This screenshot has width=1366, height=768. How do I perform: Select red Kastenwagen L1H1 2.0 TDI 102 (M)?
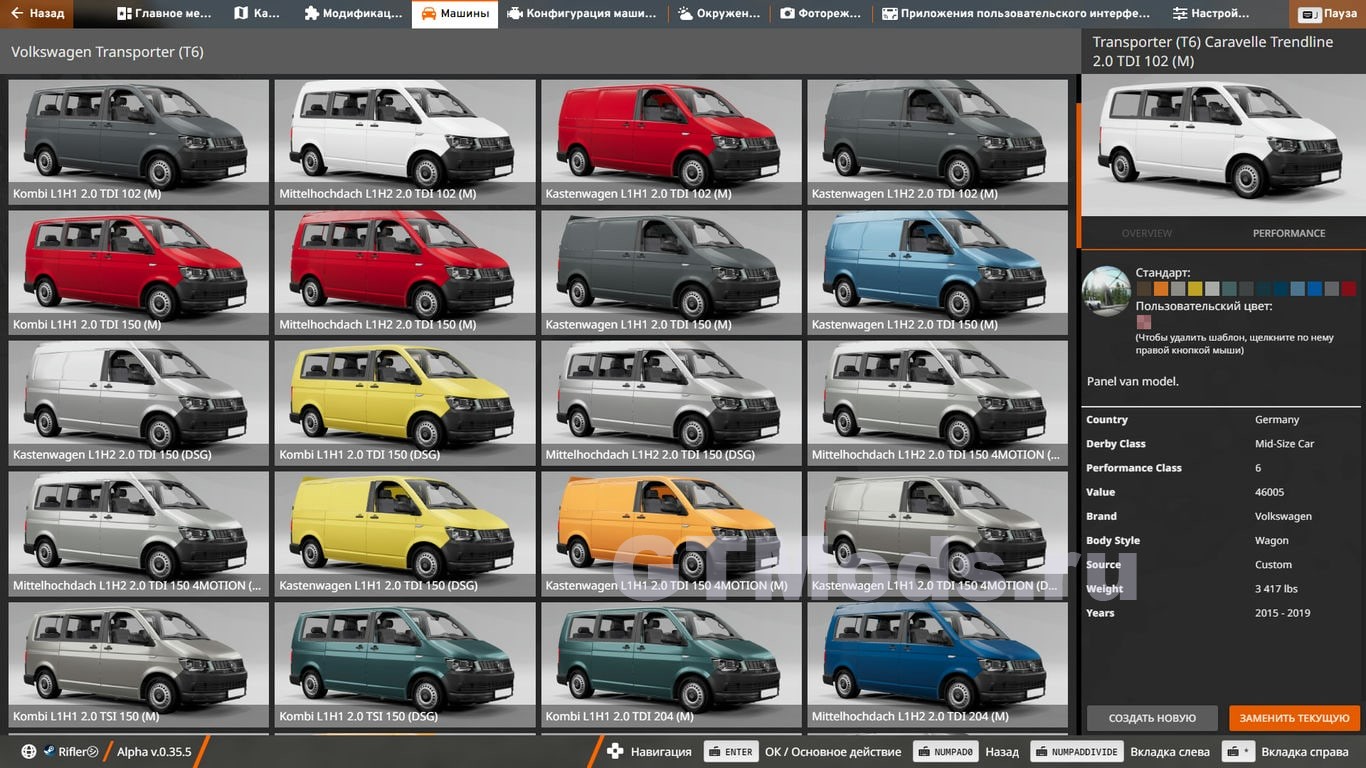point(671,142)
